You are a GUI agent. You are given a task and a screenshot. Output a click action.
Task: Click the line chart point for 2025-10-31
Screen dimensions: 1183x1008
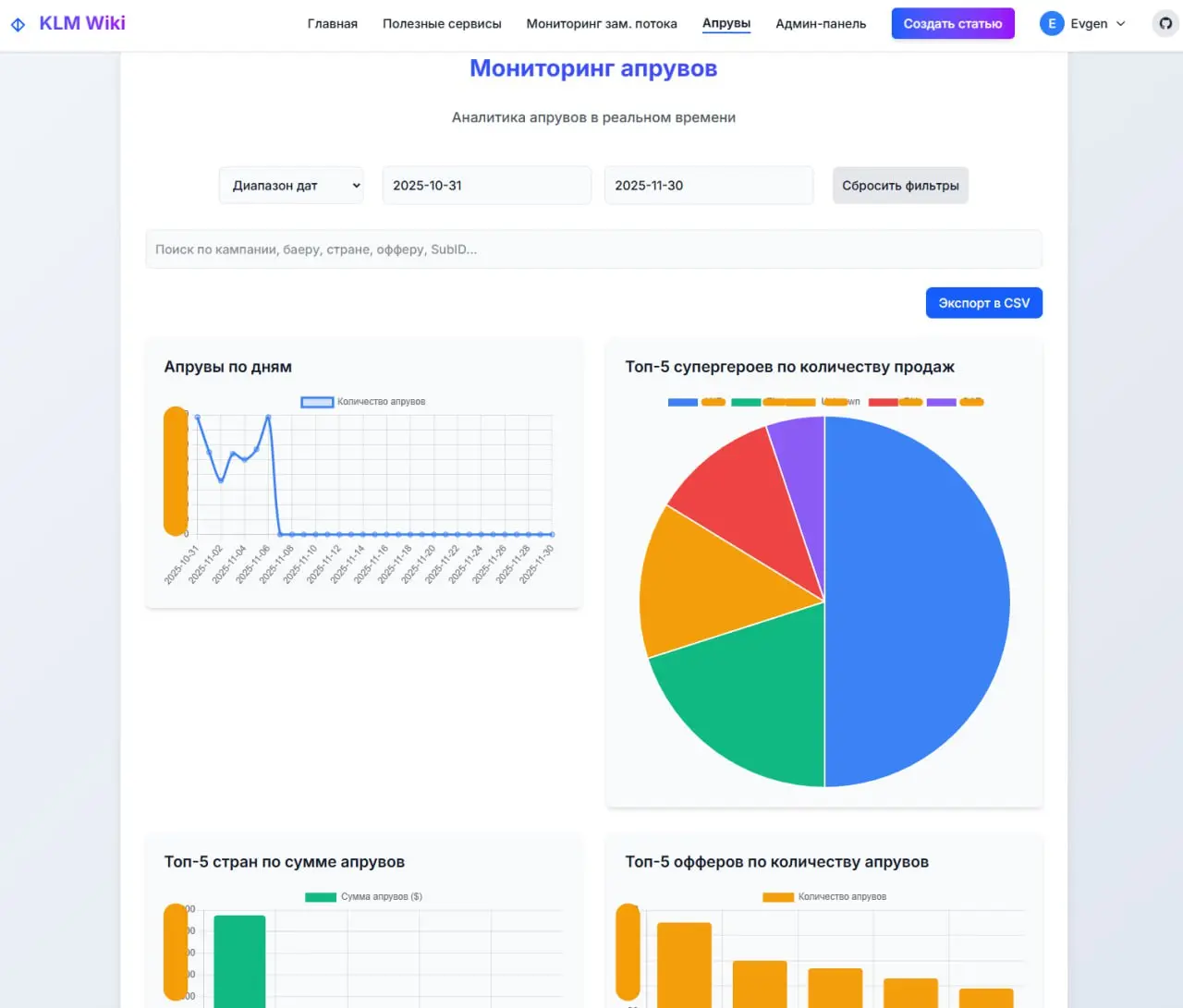coord(197,417)
